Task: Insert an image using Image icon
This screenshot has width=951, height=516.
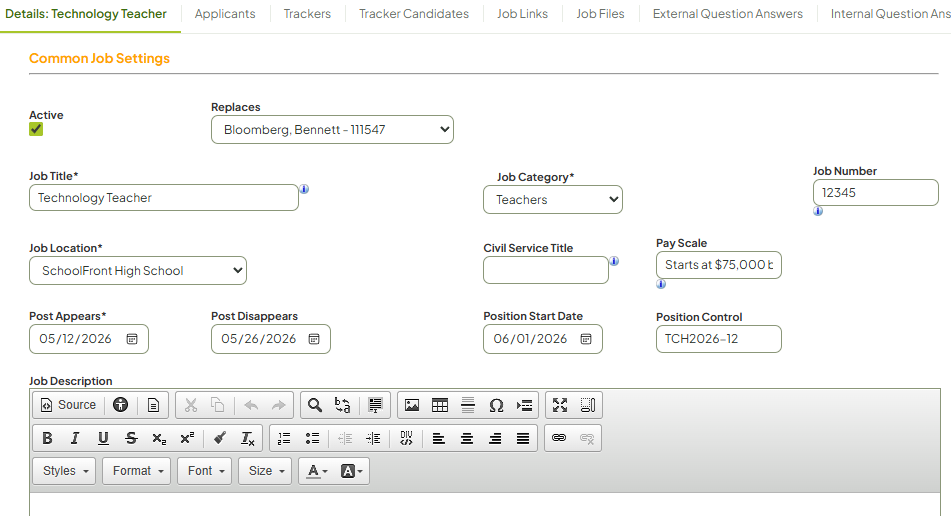Action: (412, 405)
